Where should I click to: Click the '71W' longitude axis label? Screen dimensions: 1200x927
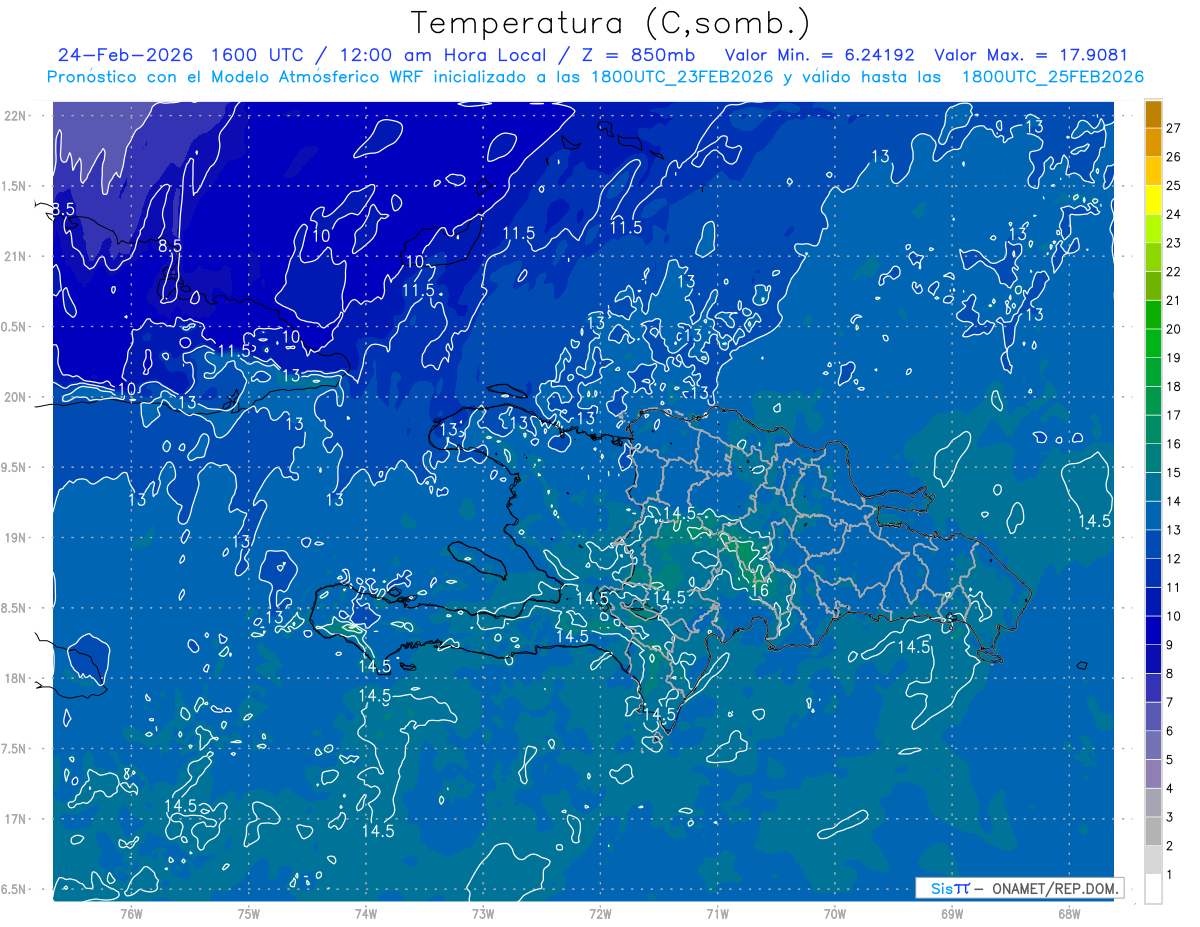pos(717,914)
